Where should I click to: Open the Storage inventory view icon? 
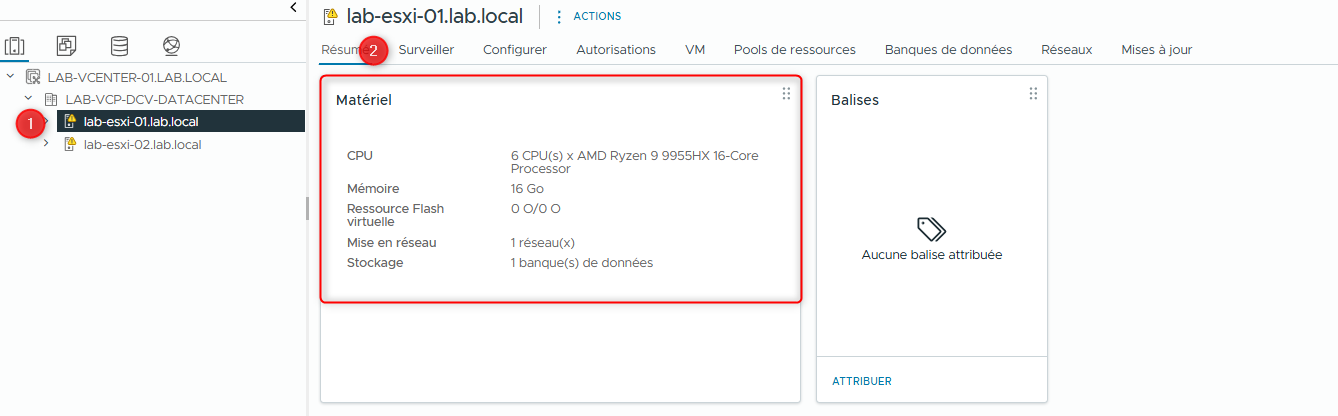[x=119, y=46]
